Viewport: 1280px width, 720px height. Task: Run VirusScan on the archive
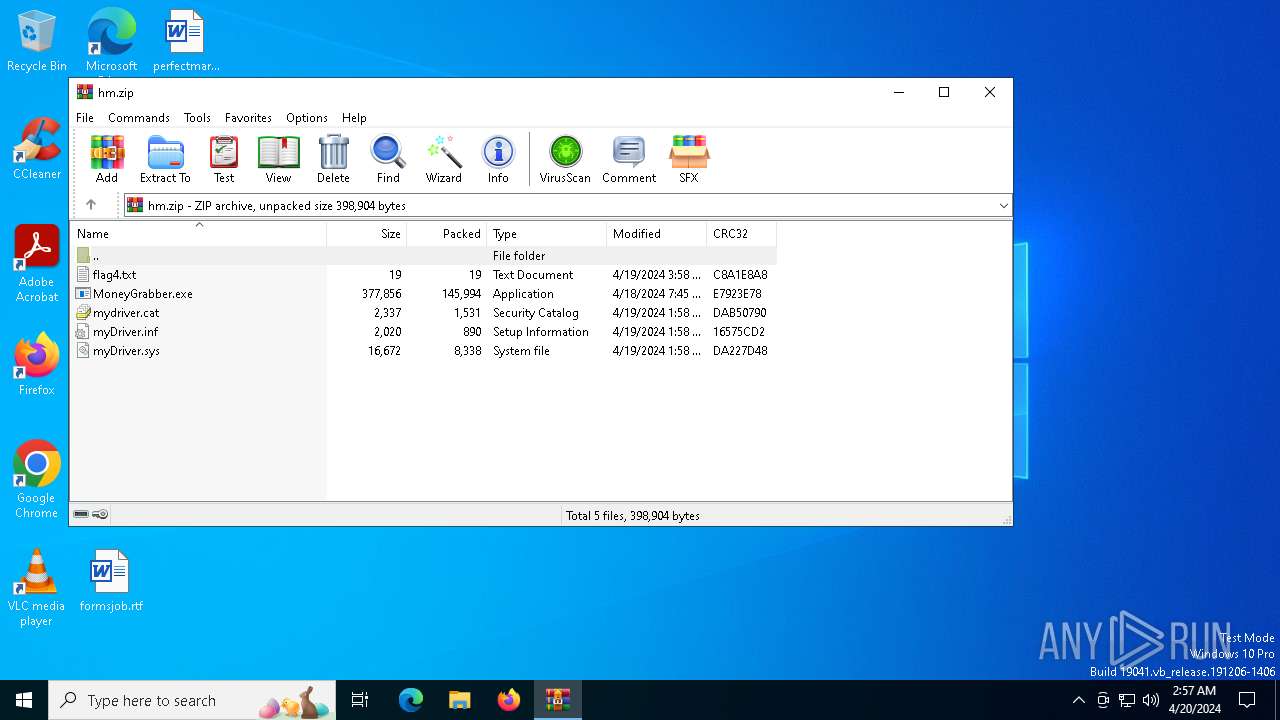[x=565, y=160]
